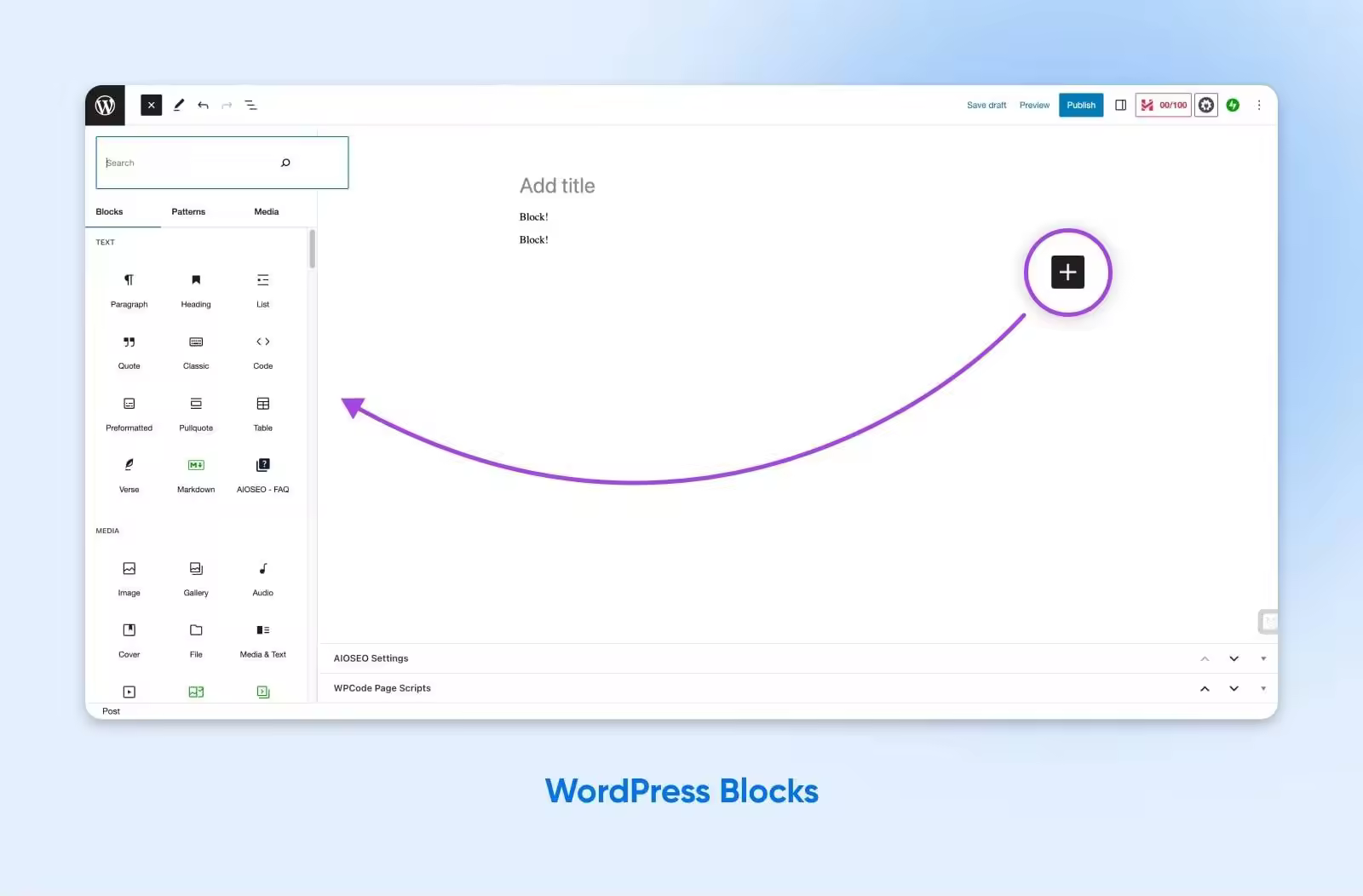
Task: Click the Add title field
Action: coord(557,186)
